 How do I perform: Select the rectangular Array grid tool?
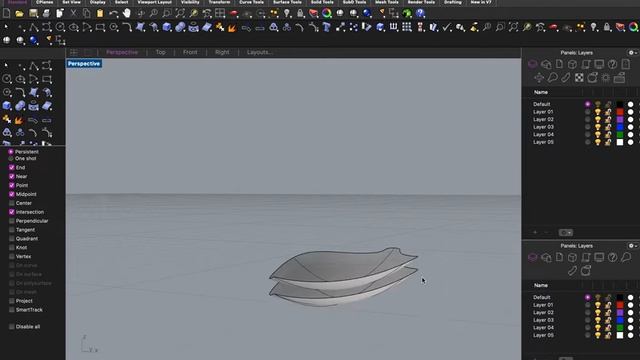click(407, 27)
